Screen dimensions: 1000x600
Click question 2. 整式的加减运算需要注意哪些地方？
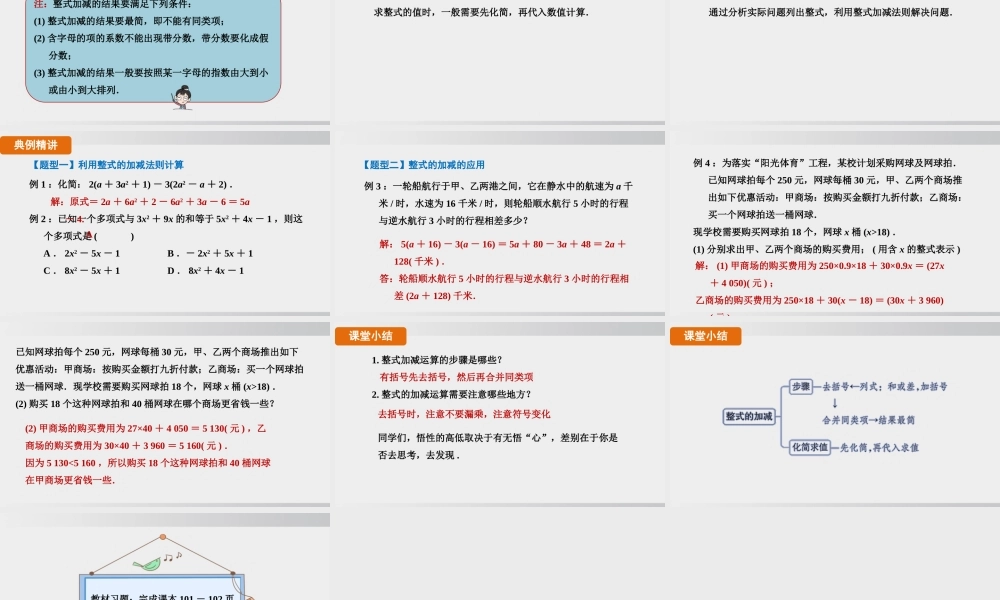452,394
